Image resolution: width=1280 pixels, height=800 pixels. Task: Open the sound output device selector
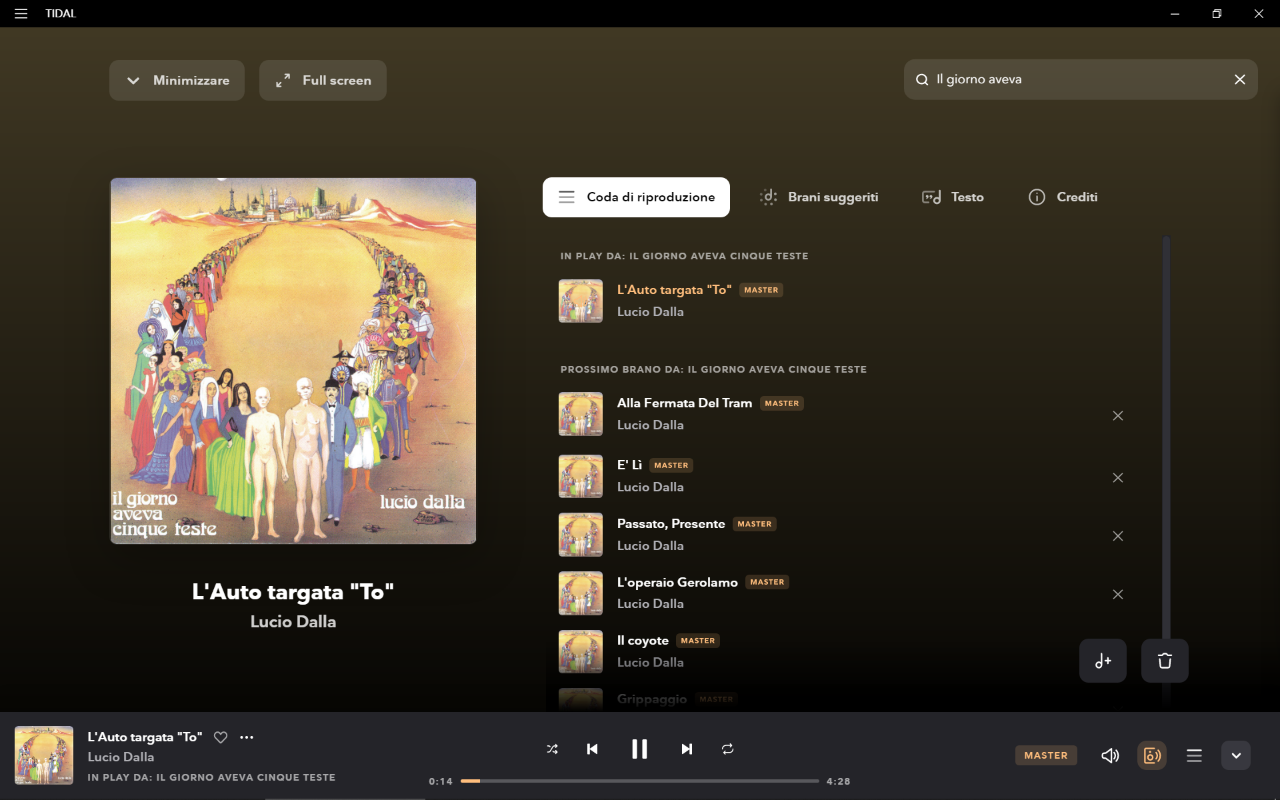click(1152, 756)
